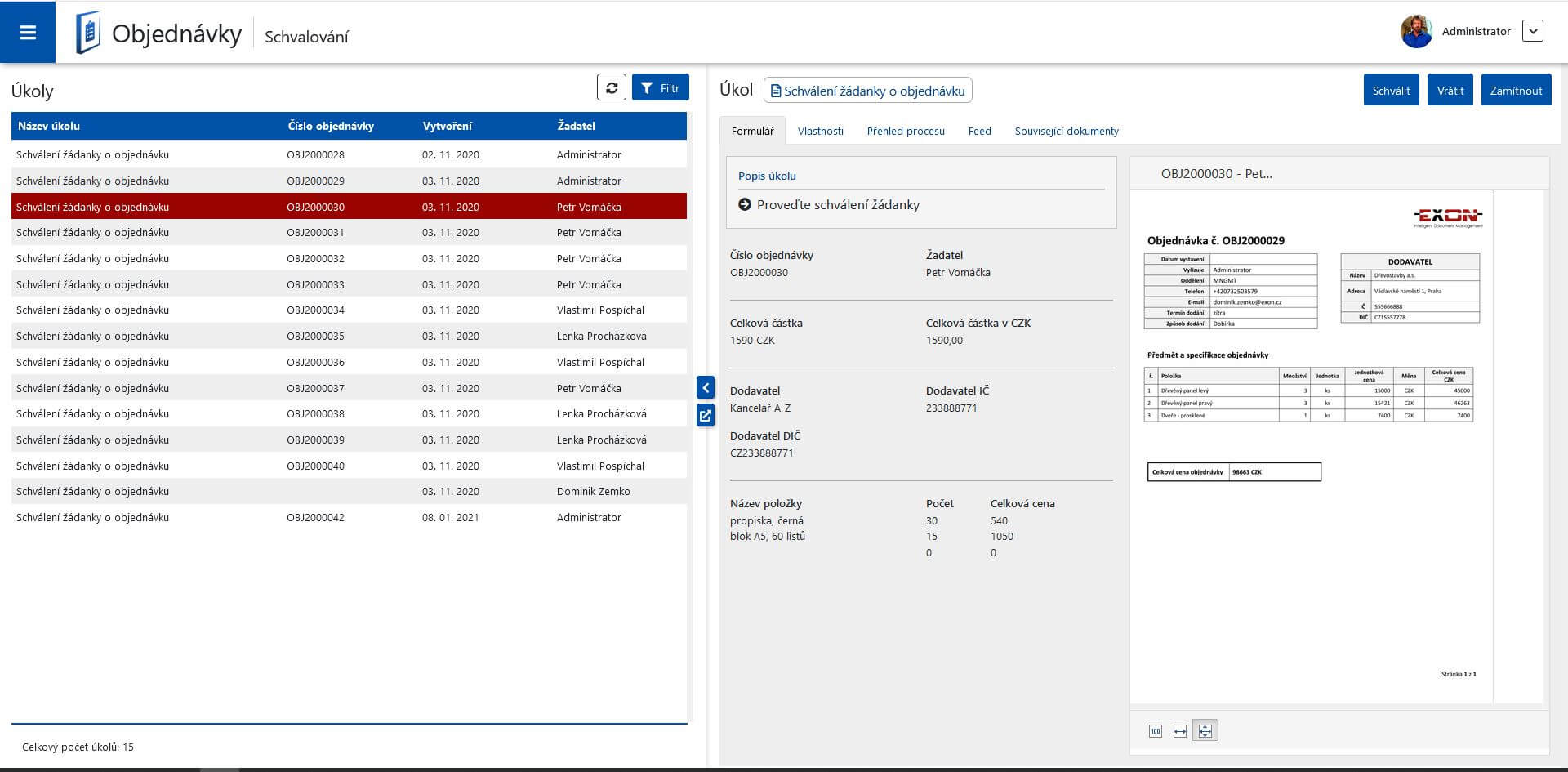The width and height of the screenshot is (1568, 772).
Task: Expand the Administrator user dropdown
Action: (x=1532, y=32)
